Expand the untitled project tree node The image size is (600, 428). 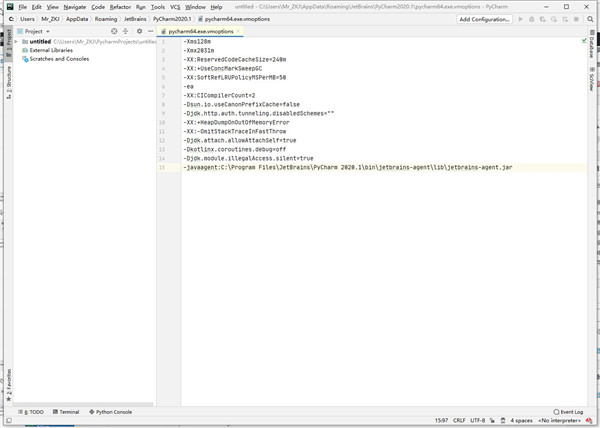tap(16, 42)
